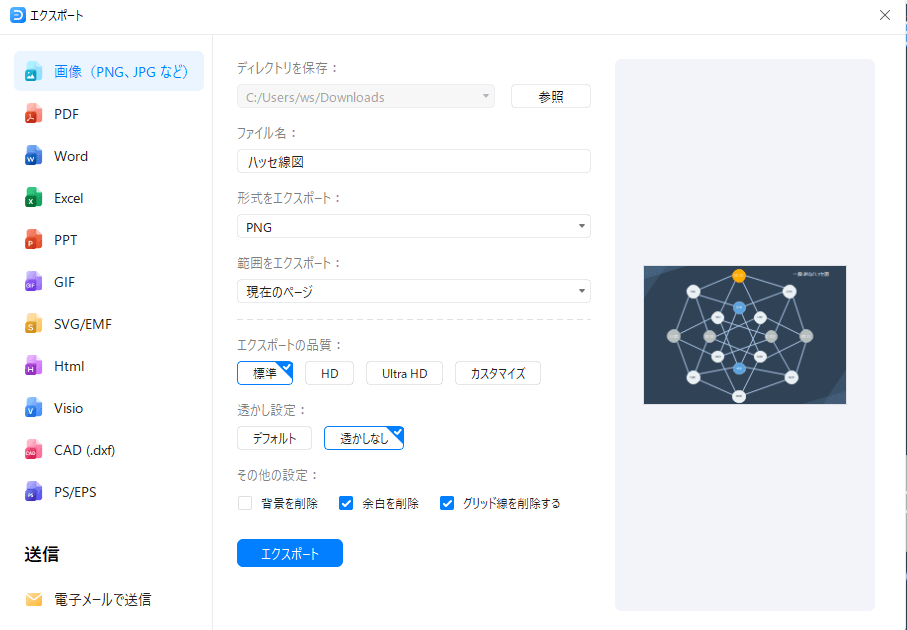Switch to Excel export format
The image size is (907, 630).
[x=67, y=197]
